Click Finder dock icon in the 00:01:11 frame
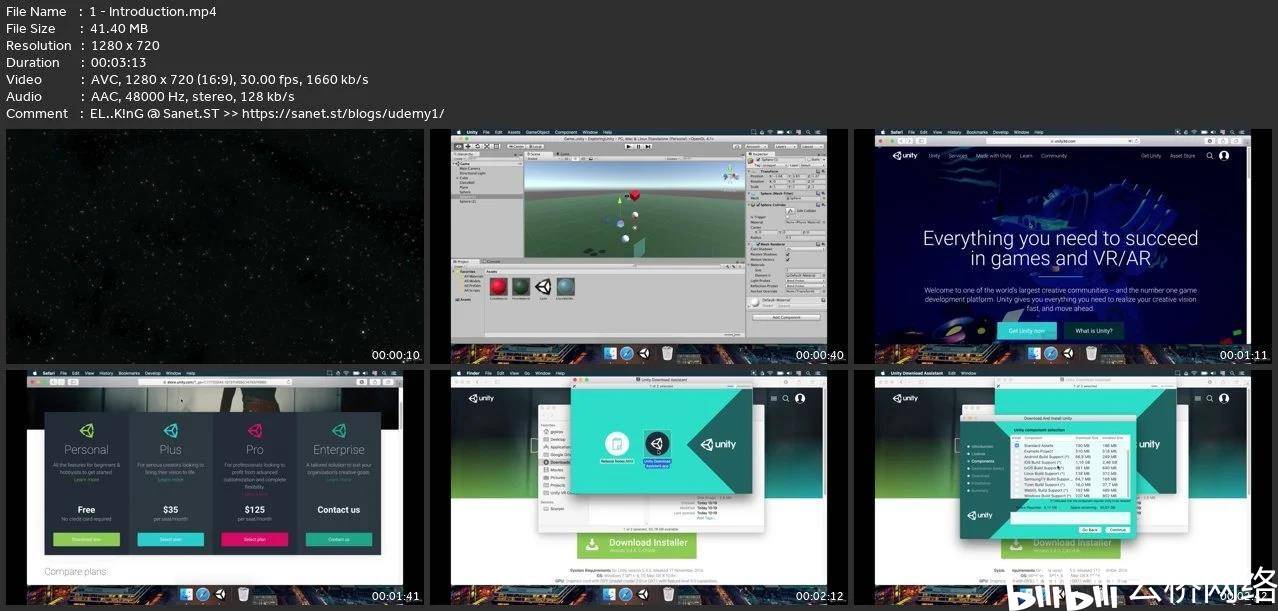1278x611 pixels. point(1033,352)
